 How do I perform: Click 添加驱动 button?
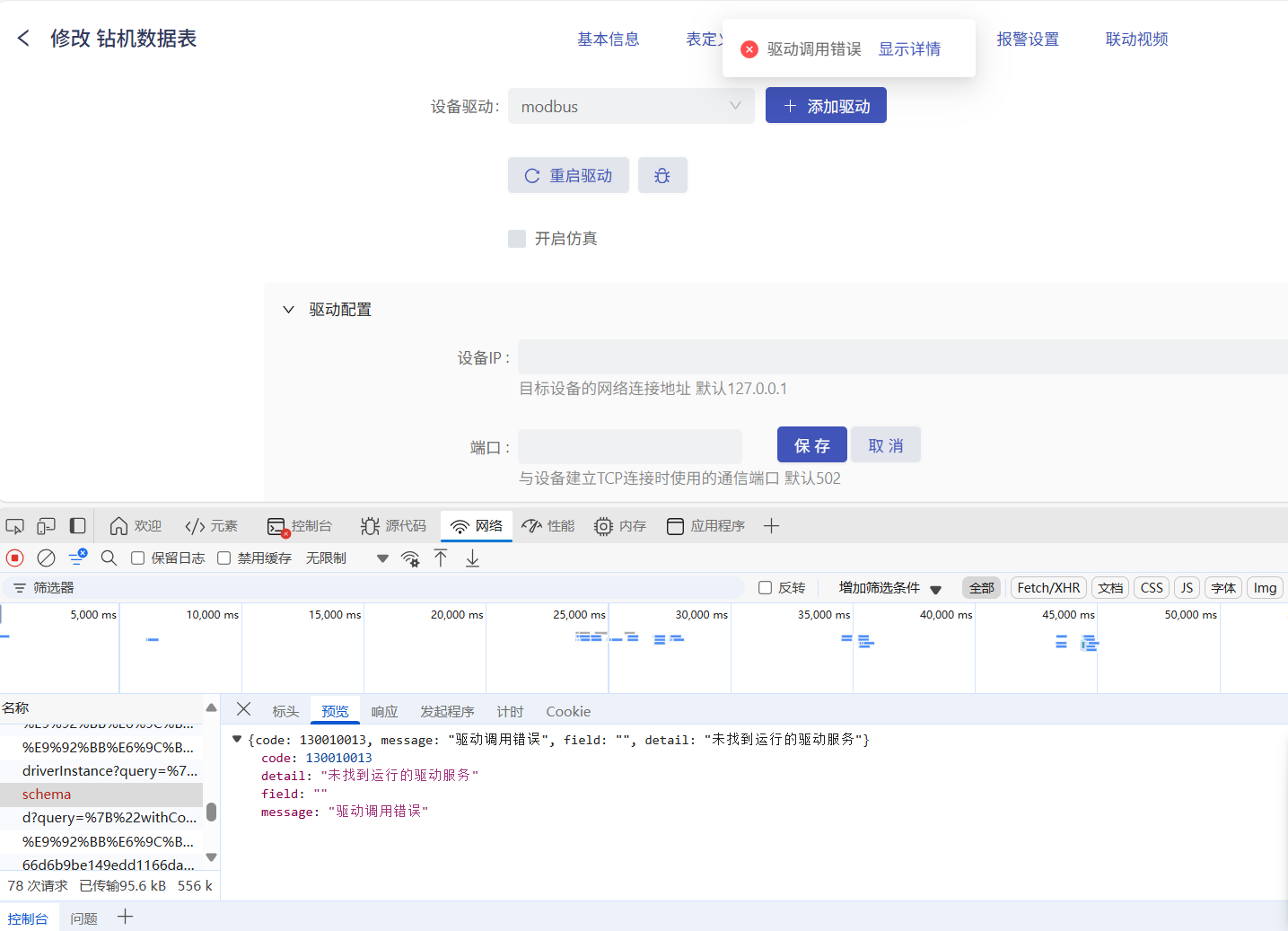click(826, 105)
